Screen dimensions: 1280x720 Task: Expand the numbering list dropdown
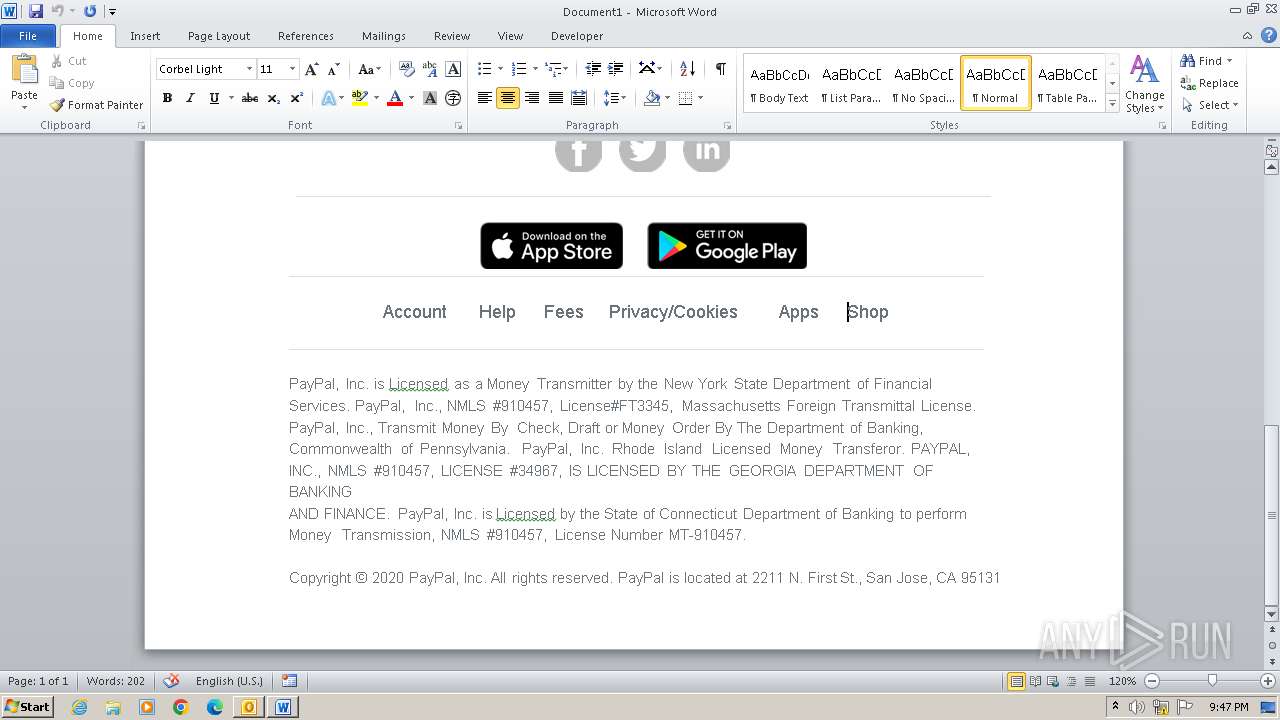pos(535,69)
